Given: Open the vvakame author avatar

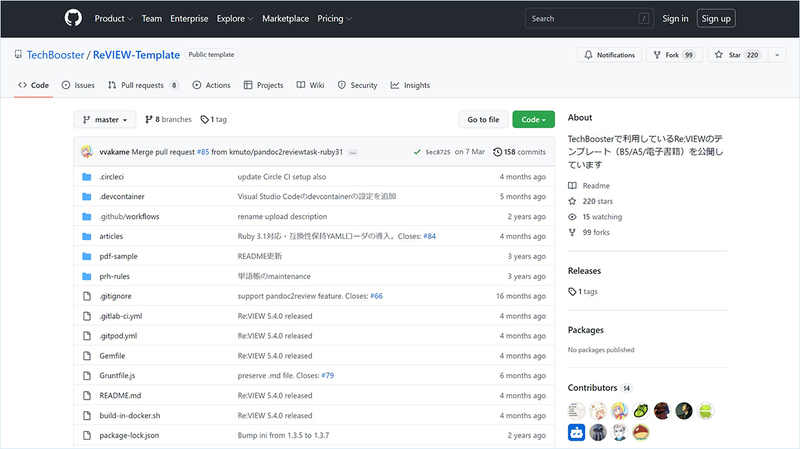Looking at the screenshot, I should point(87,152).
